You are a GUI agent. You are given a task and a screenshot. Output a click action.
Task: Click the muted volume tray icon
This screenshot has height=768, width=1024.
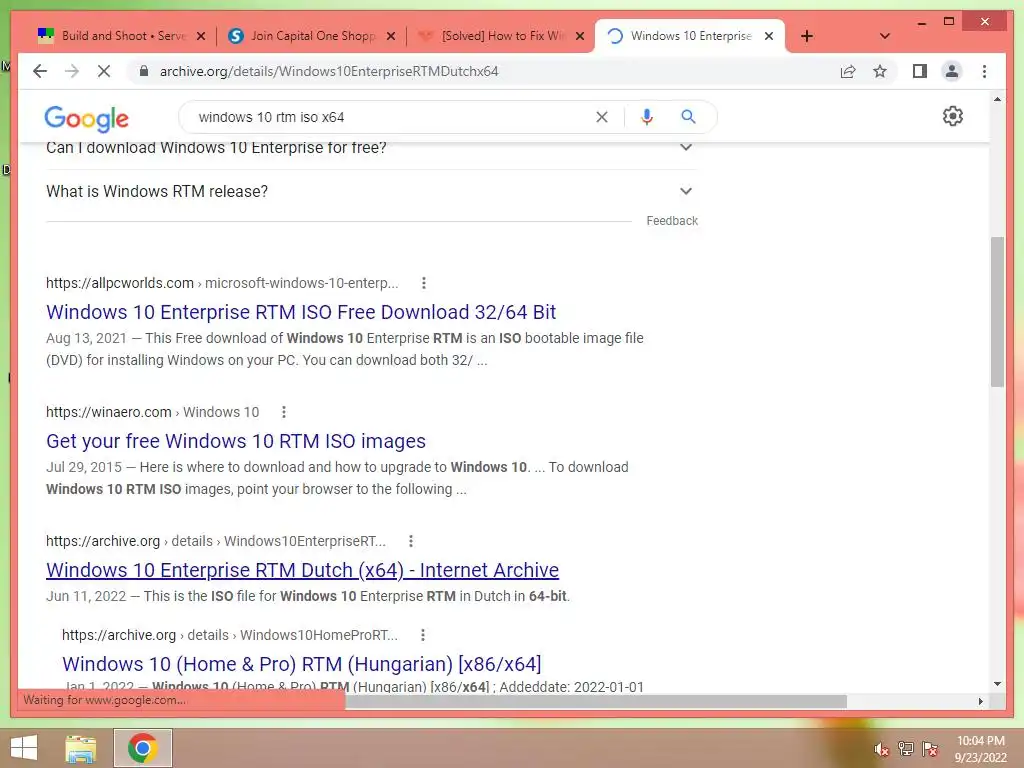[882, 749]
